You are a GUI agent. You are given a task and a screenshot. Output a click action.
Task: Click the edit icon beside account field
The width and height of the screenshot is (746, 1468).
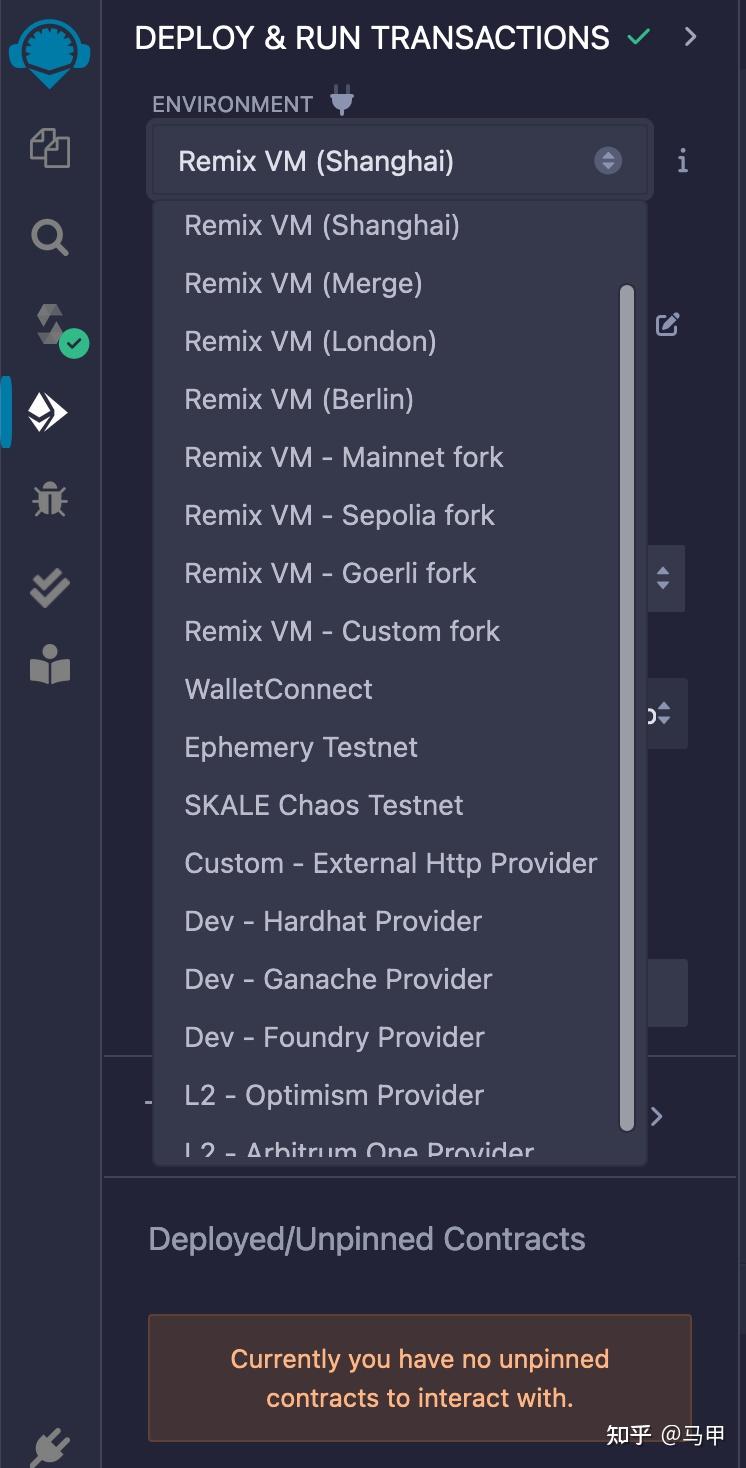(668, 324)
